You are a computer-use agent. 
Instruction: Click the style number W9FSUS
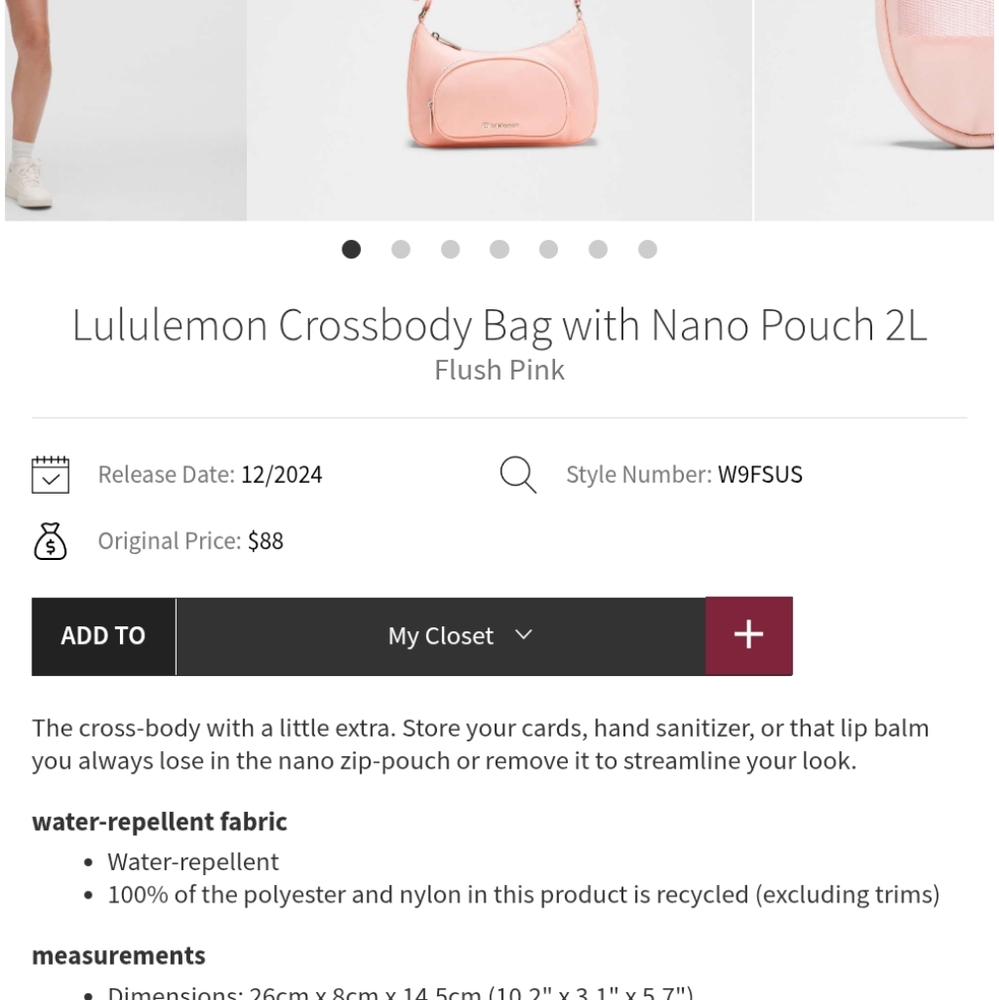[x=760, y=475]
